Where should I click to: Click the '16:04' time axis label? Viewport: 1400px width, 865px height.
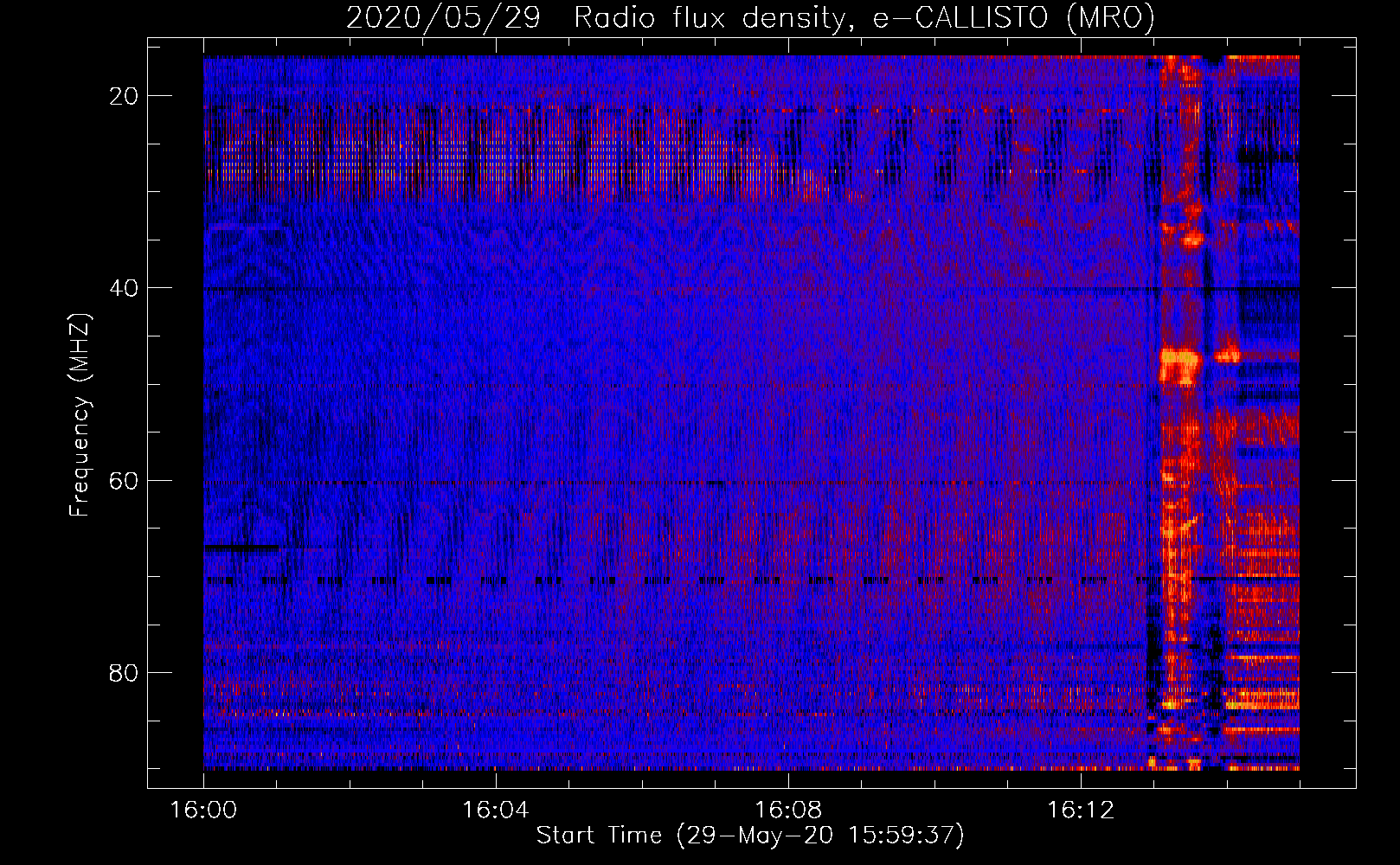pyautogui.click(x=496, y=811)
